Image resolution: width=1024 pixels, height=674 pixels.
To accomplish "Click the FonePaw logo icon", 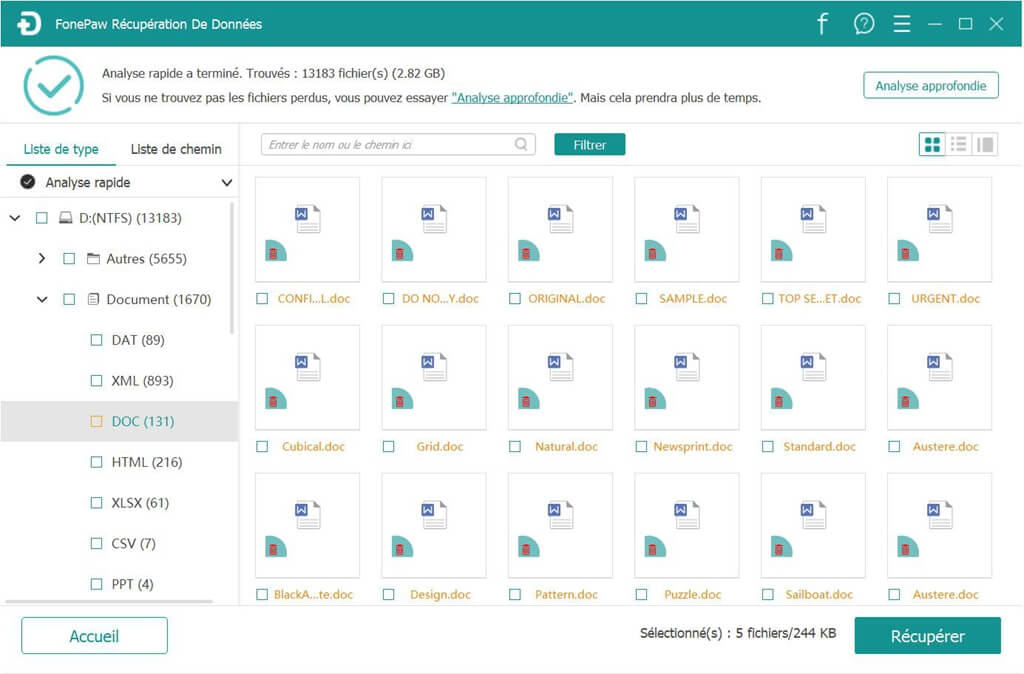I will (29, 24).
